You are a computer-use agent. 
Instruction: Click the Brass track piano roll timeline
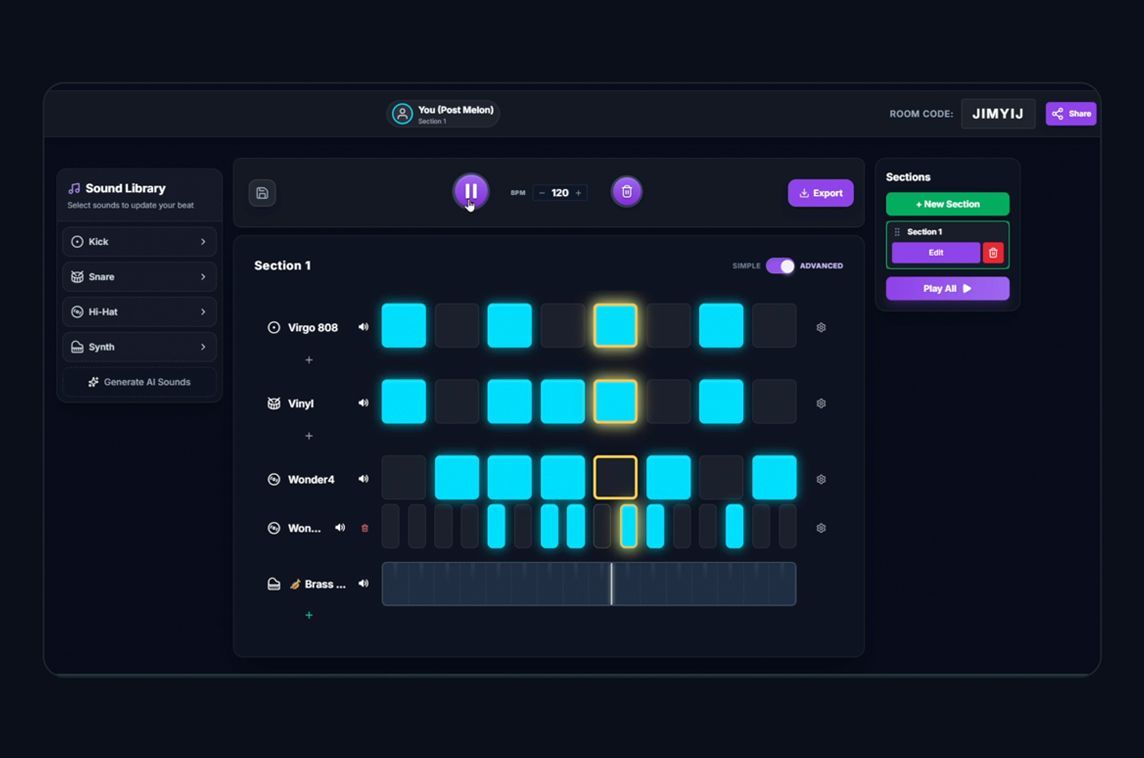[589, 584]
